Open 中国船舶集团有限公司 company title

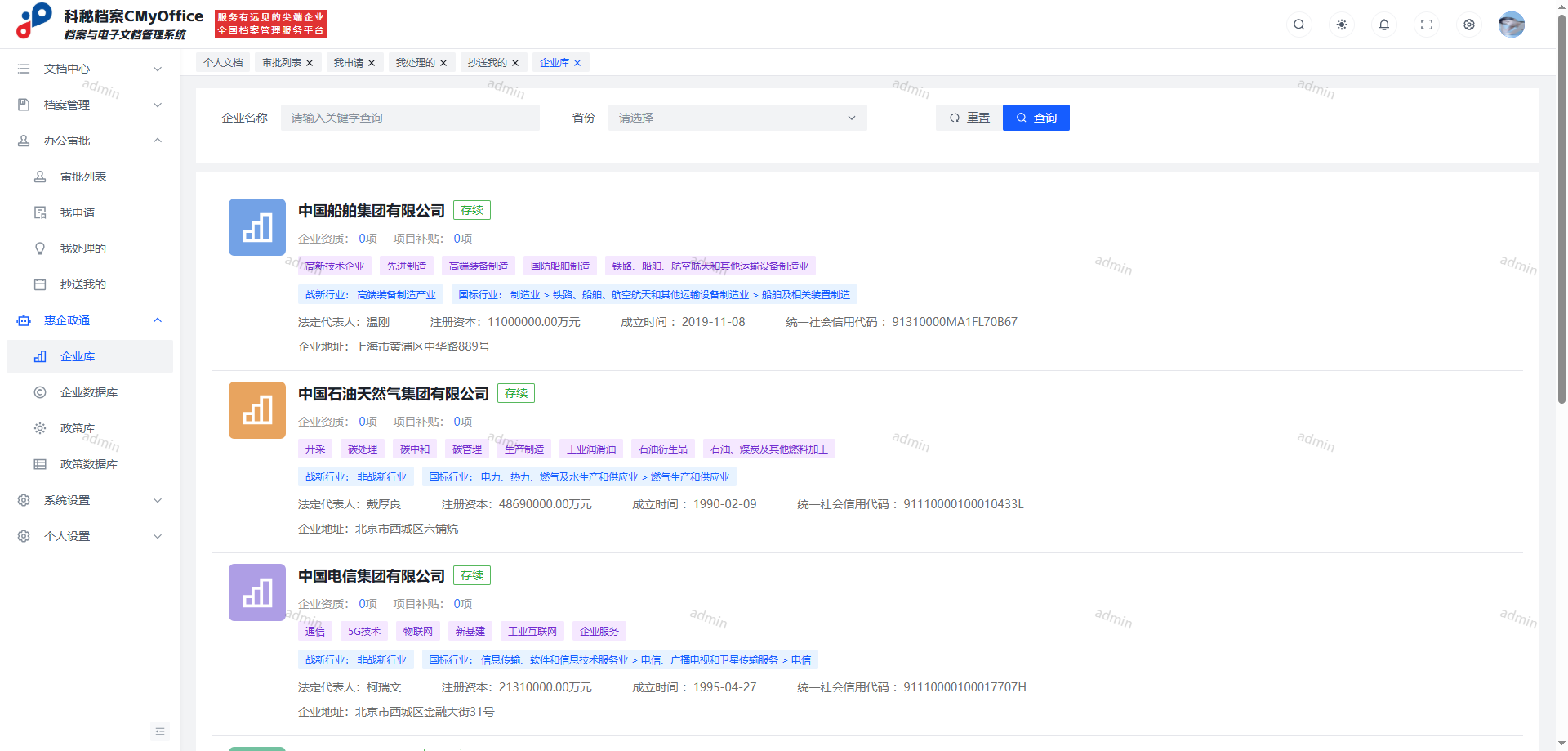coord(372,211)
